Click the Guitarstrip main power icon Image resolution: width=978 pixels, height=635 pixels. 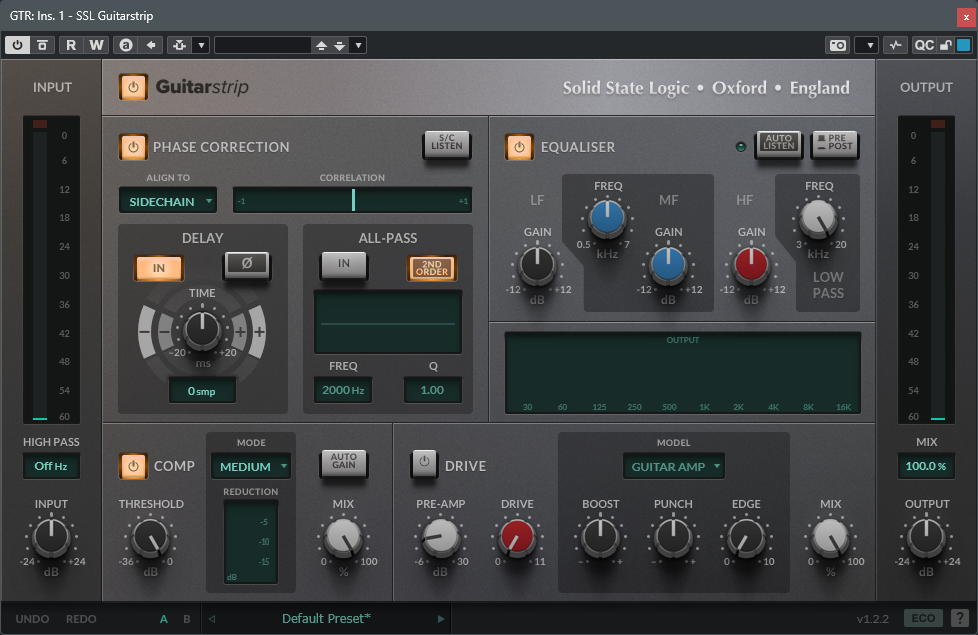point(133,87)
